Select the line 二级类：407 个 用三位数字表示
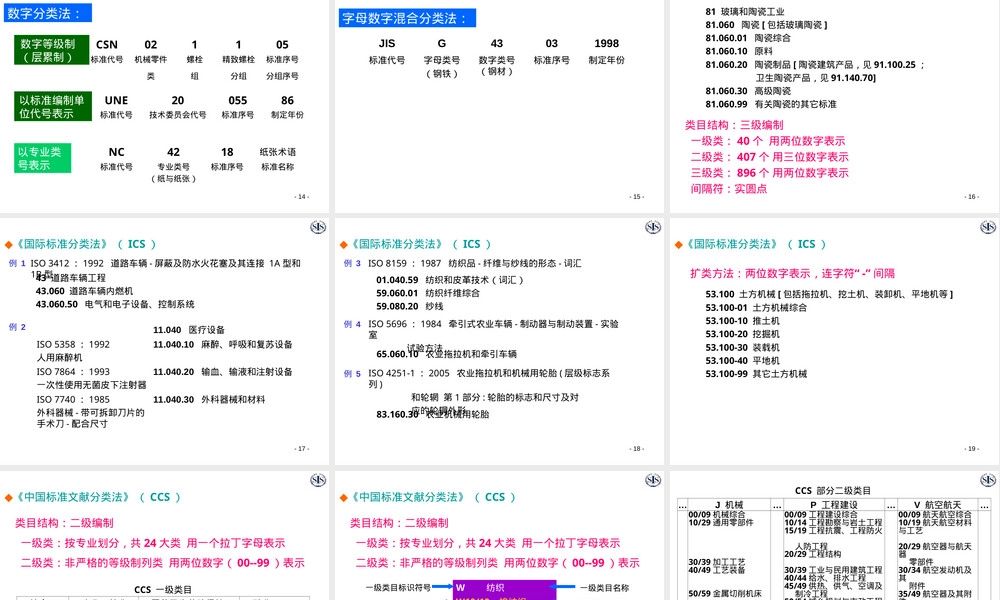 [769, 157]
